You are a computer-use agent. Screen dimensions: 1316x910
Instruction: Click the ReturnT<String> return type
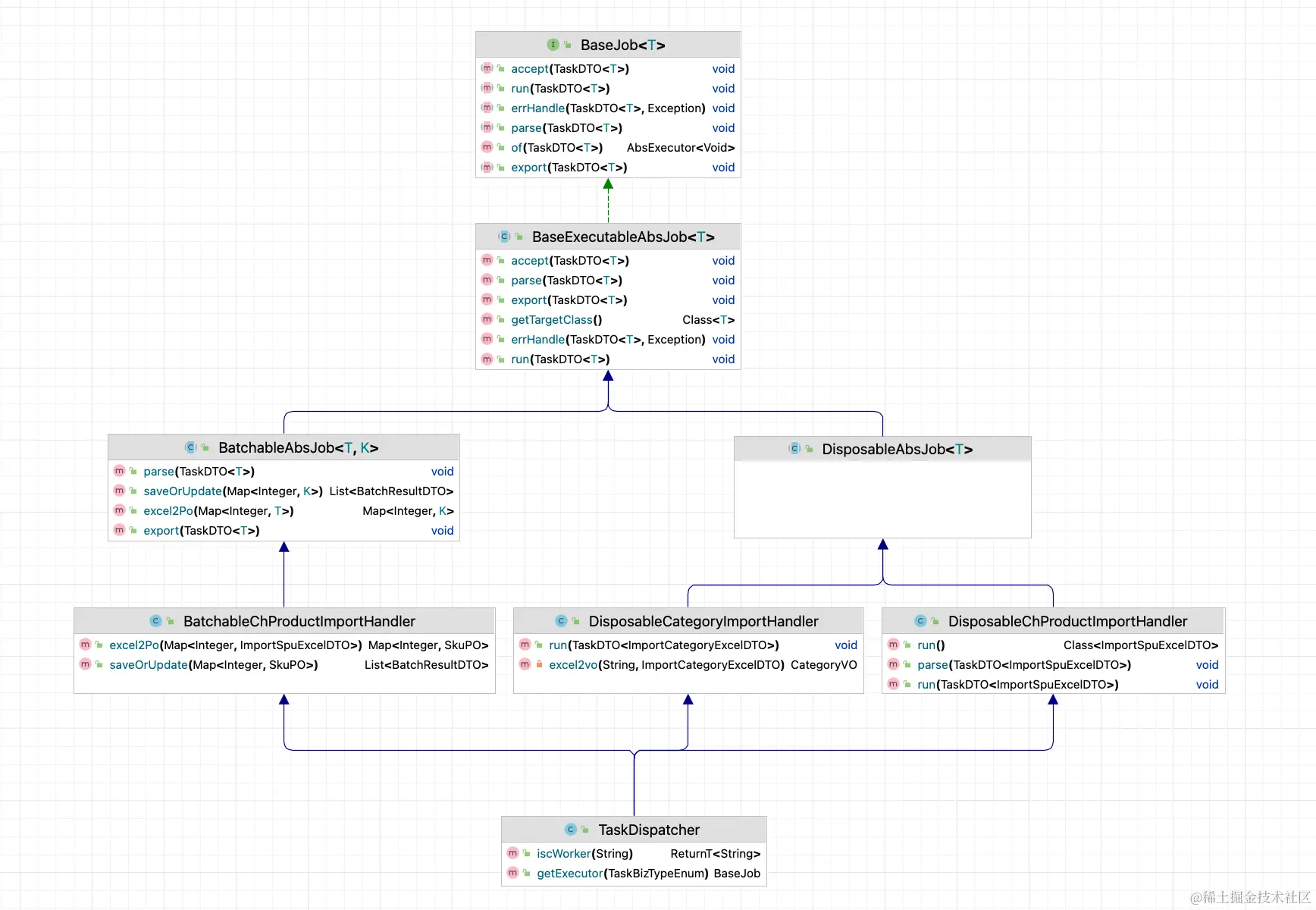click(716, 853)
